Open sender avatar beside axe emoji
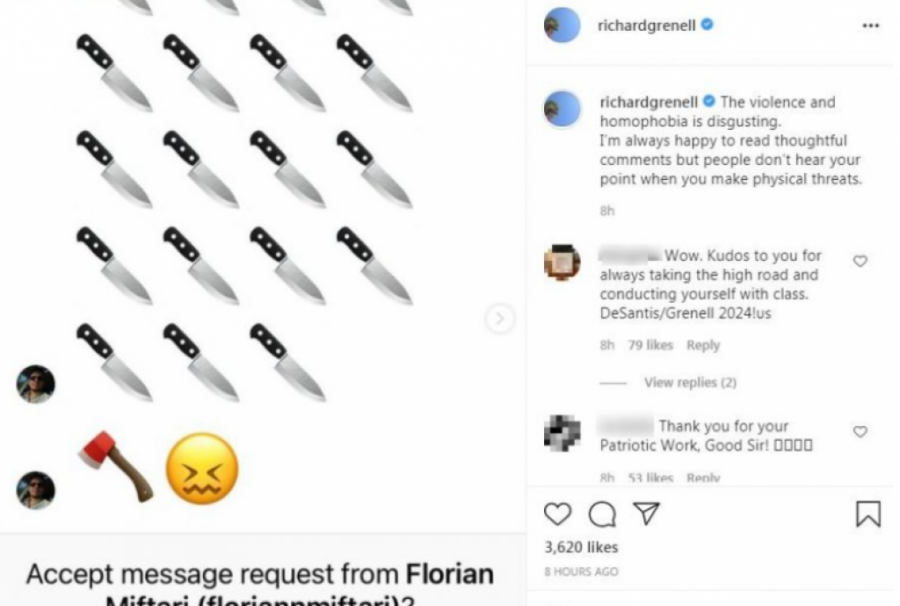The width and height of the screenshot is (900, 606). coord(36,490)
